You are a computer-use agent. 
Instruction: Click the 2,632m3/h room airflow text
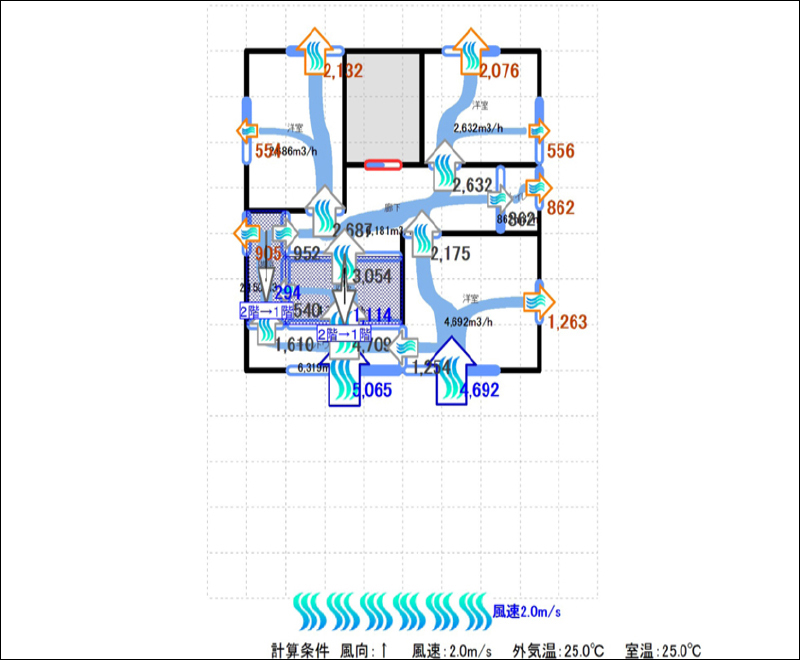click(x=478, y=128)
